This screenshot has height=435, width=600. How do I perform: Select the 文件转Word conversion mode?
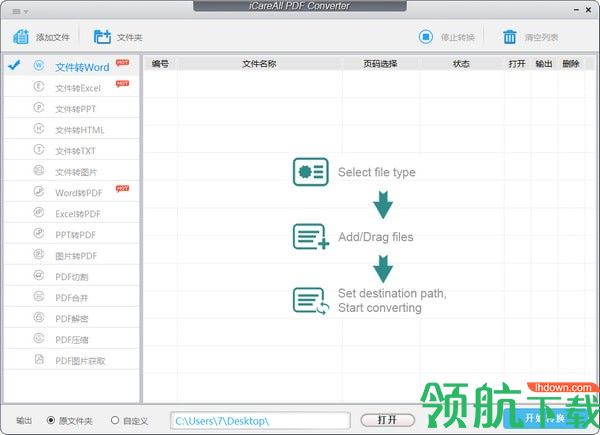(72, 66)
